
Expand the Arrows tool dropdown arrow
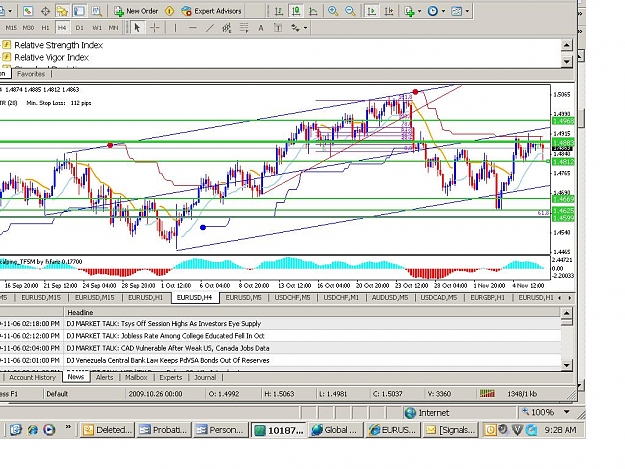(x=305, y=27)
